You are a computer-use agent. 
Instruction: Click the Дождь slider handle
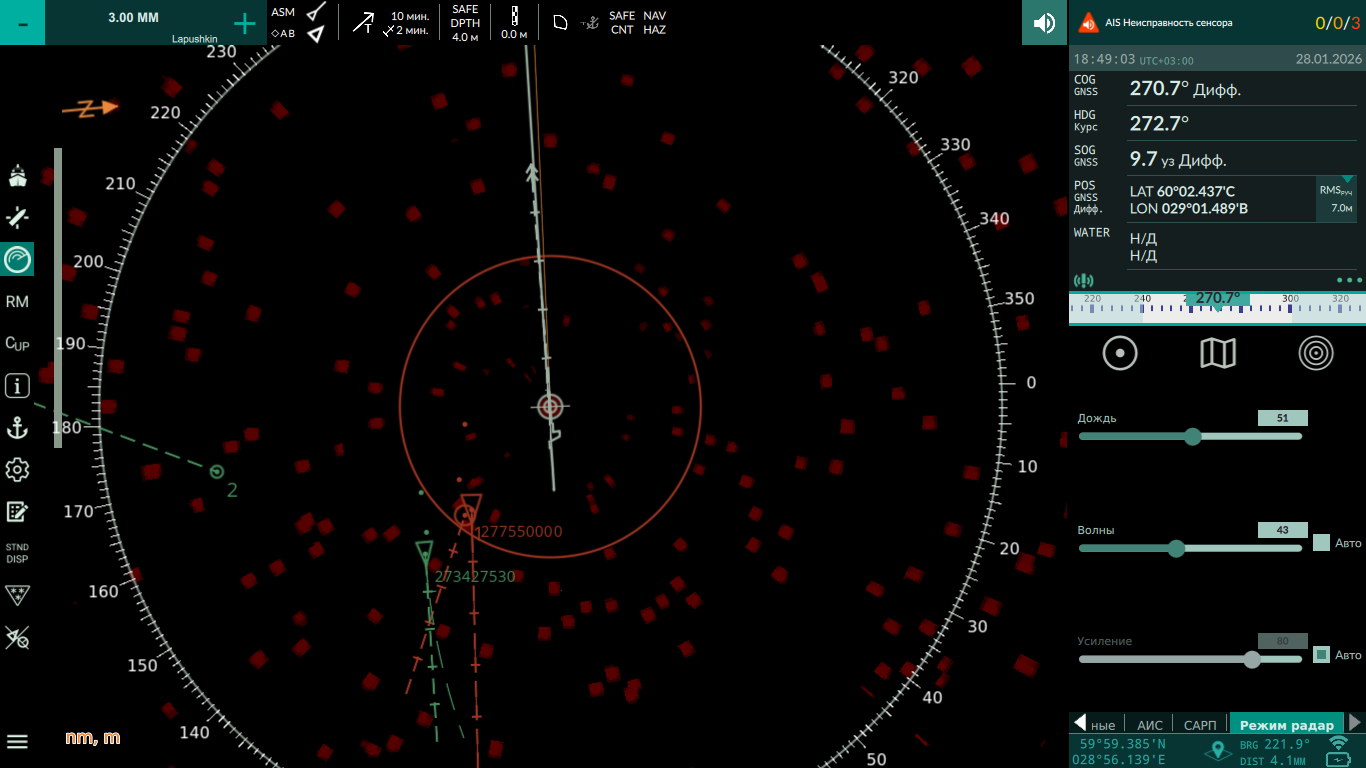(x=1192, y=437)
